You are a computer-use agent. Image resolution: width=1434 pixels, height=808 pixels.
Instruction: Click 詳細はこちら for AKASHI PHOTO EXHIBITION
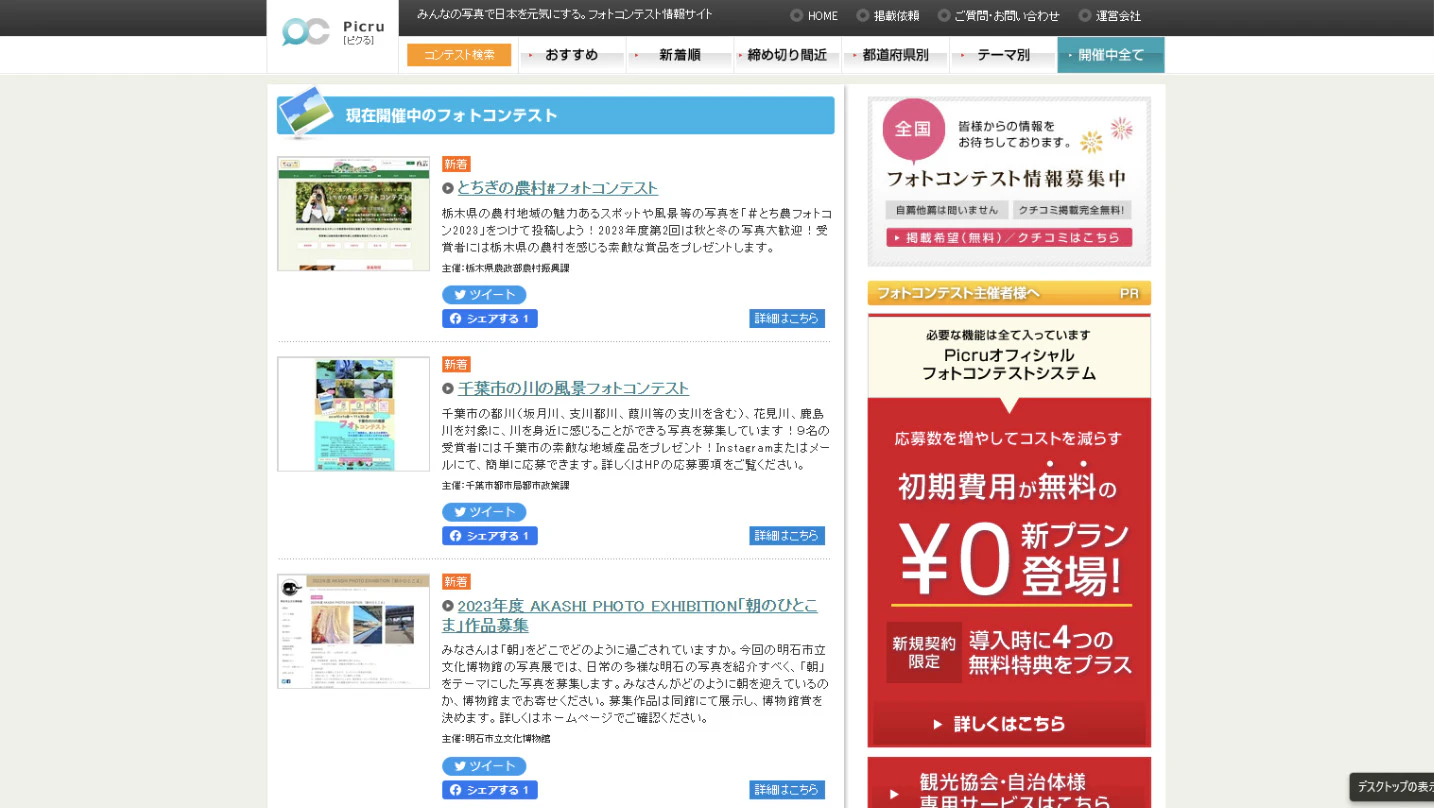pos(787,790)
